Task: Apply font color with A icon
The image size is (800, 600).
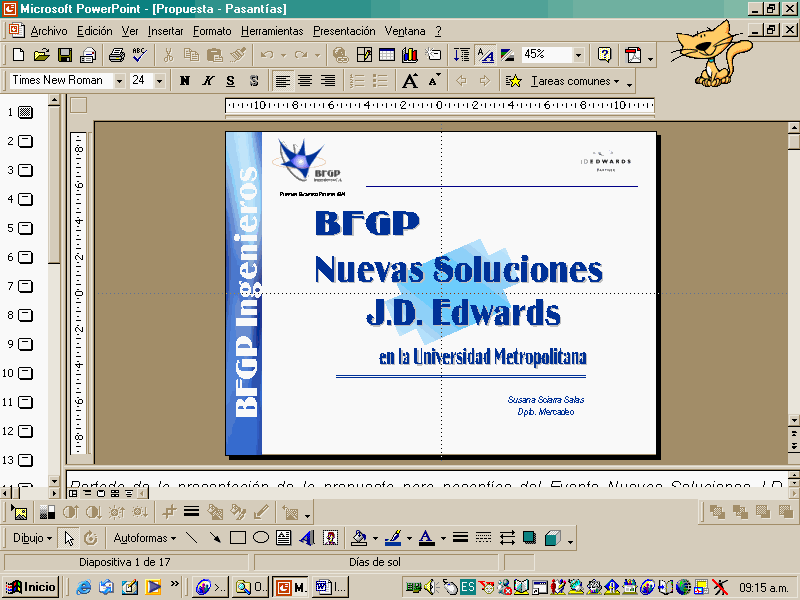Action: 427,538
